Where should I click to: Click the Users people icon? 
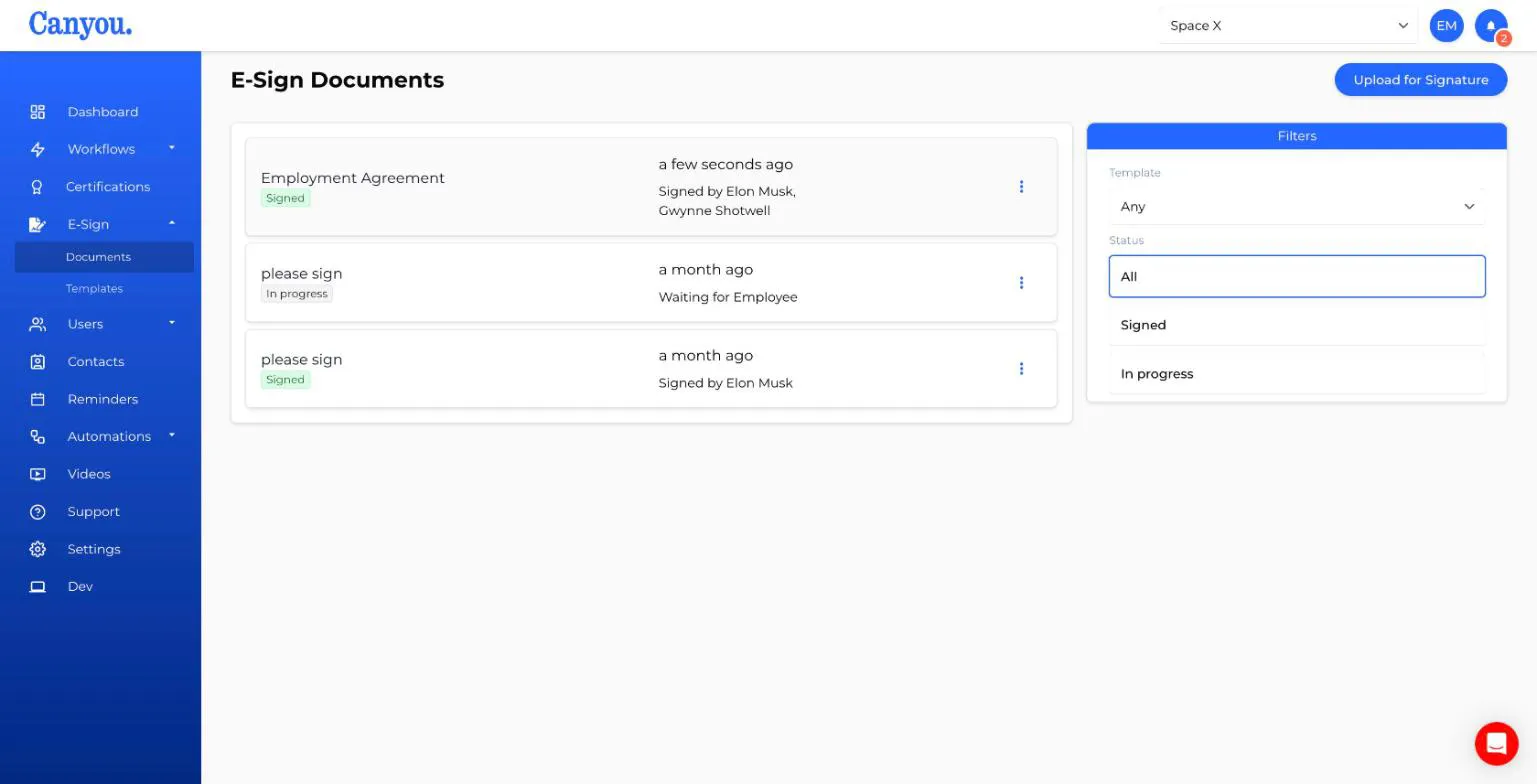38,324
